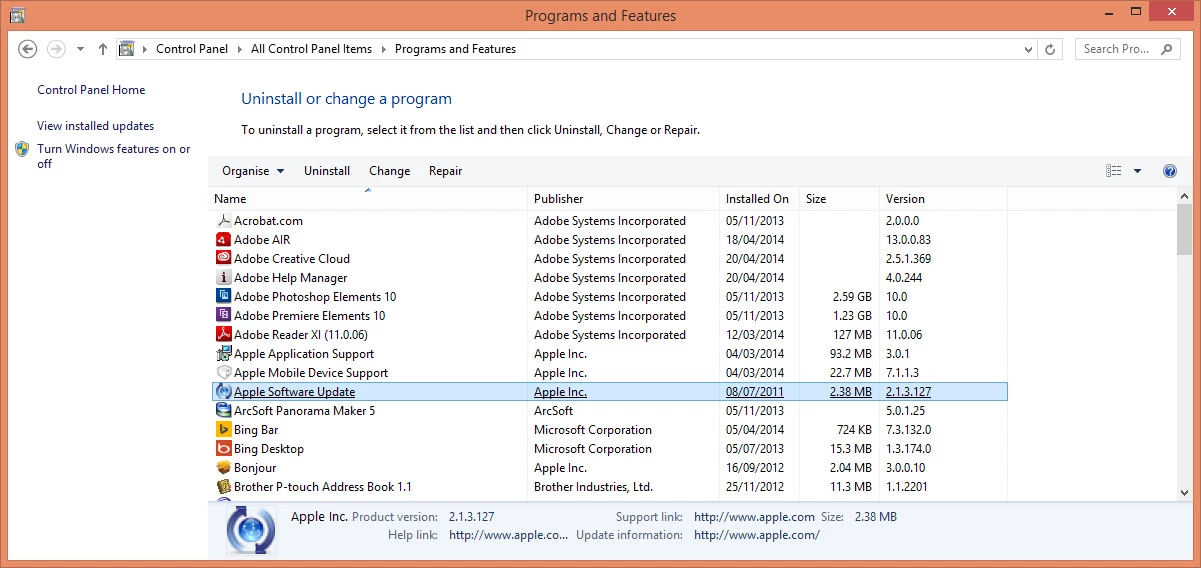The width and height of the screenshot is (1201, 568).
Task: Click the 16/09/2012 installed date cell
Action: tap(756, 468)
